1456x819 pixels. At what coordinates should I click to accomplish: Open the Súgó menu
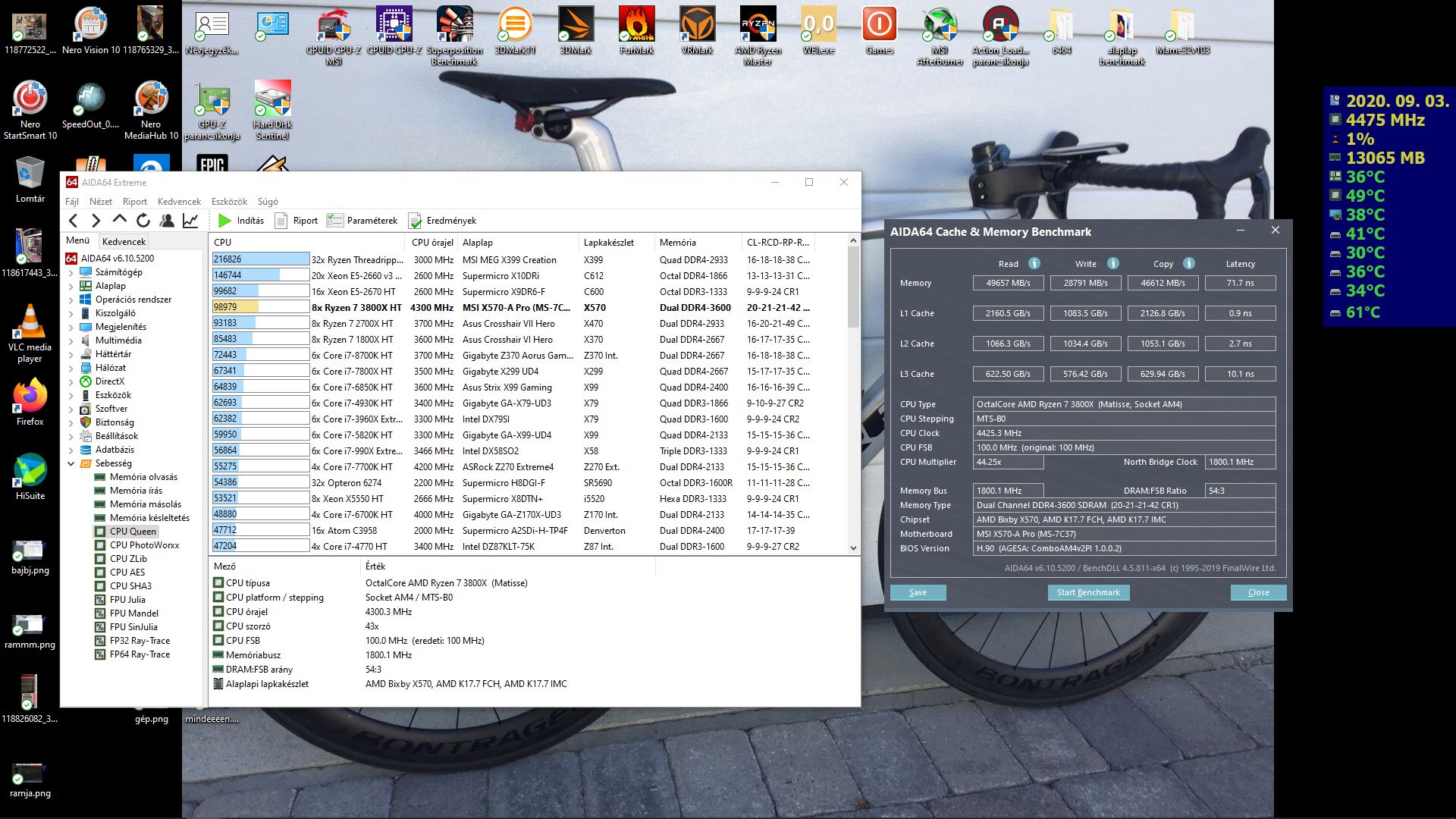[268, 202]
